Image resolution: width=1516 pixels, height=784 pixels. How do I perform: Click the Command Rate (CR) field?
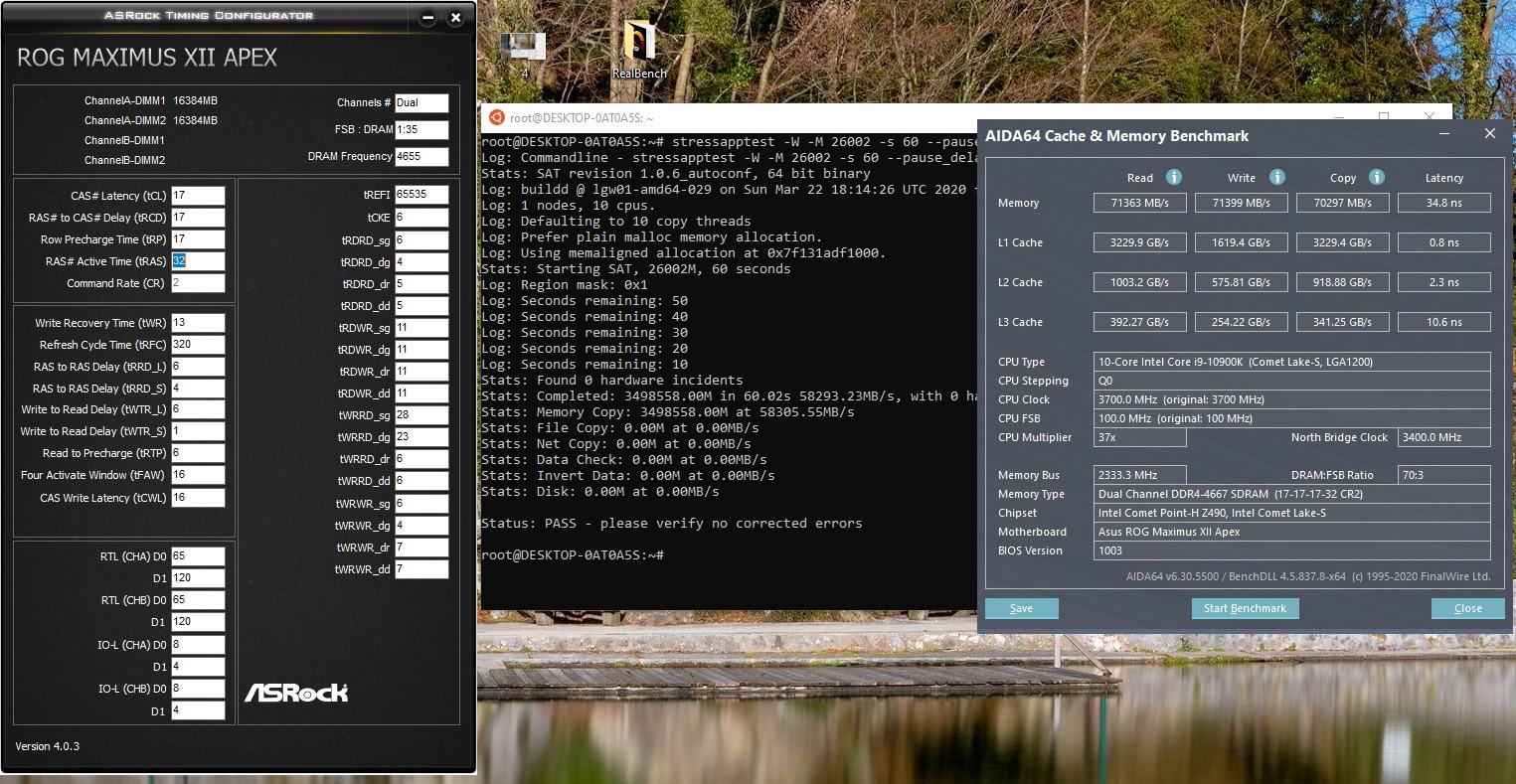point(198,283)
